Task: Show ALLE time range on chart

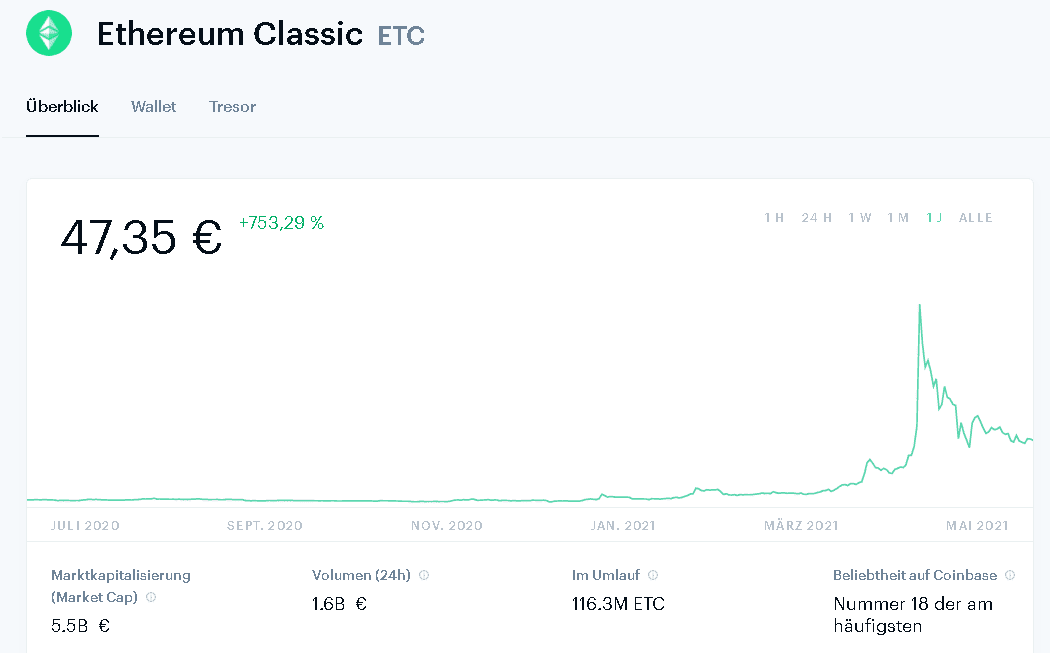Action: [x=976, y=218]
